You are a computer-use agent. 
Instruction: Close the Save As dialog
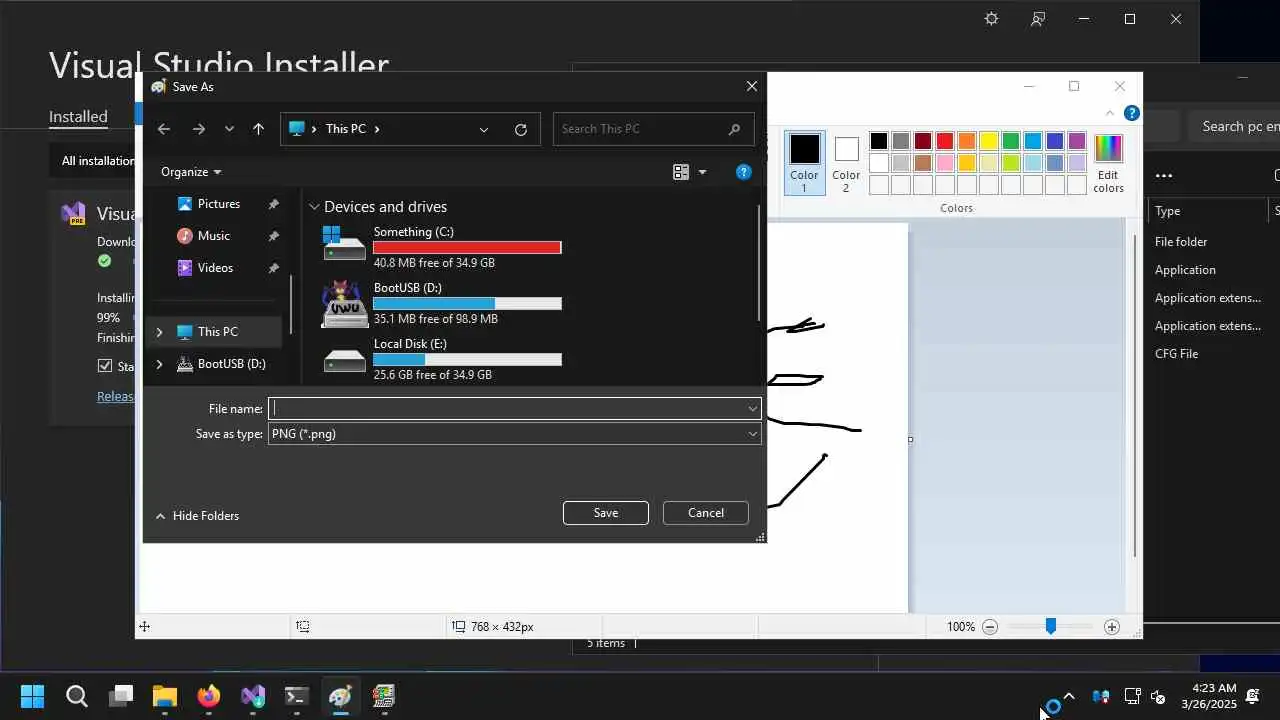coord(752,86)
